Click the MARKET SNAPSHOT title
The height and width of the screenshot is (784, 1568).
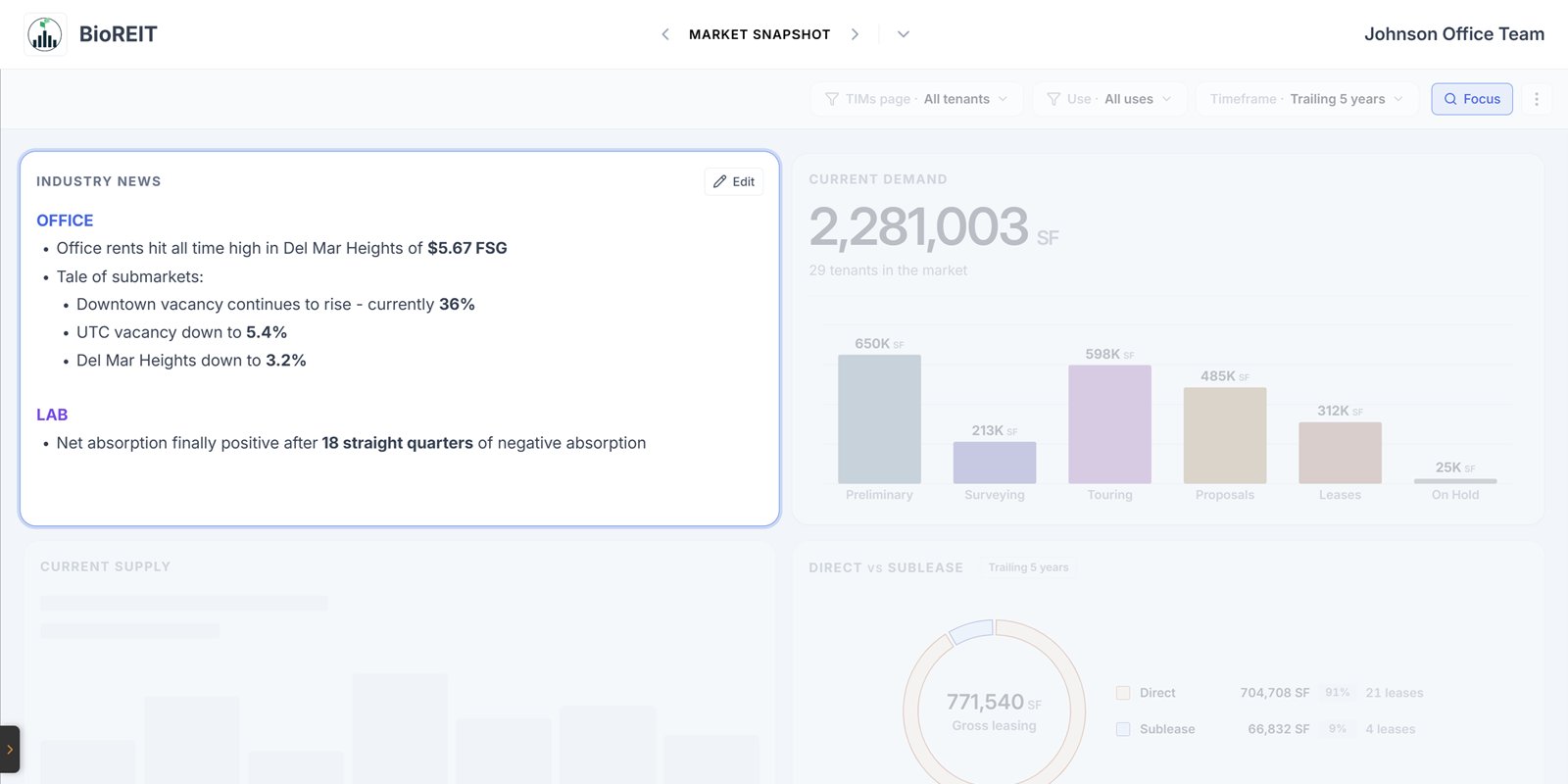click(x=759, y=34)
